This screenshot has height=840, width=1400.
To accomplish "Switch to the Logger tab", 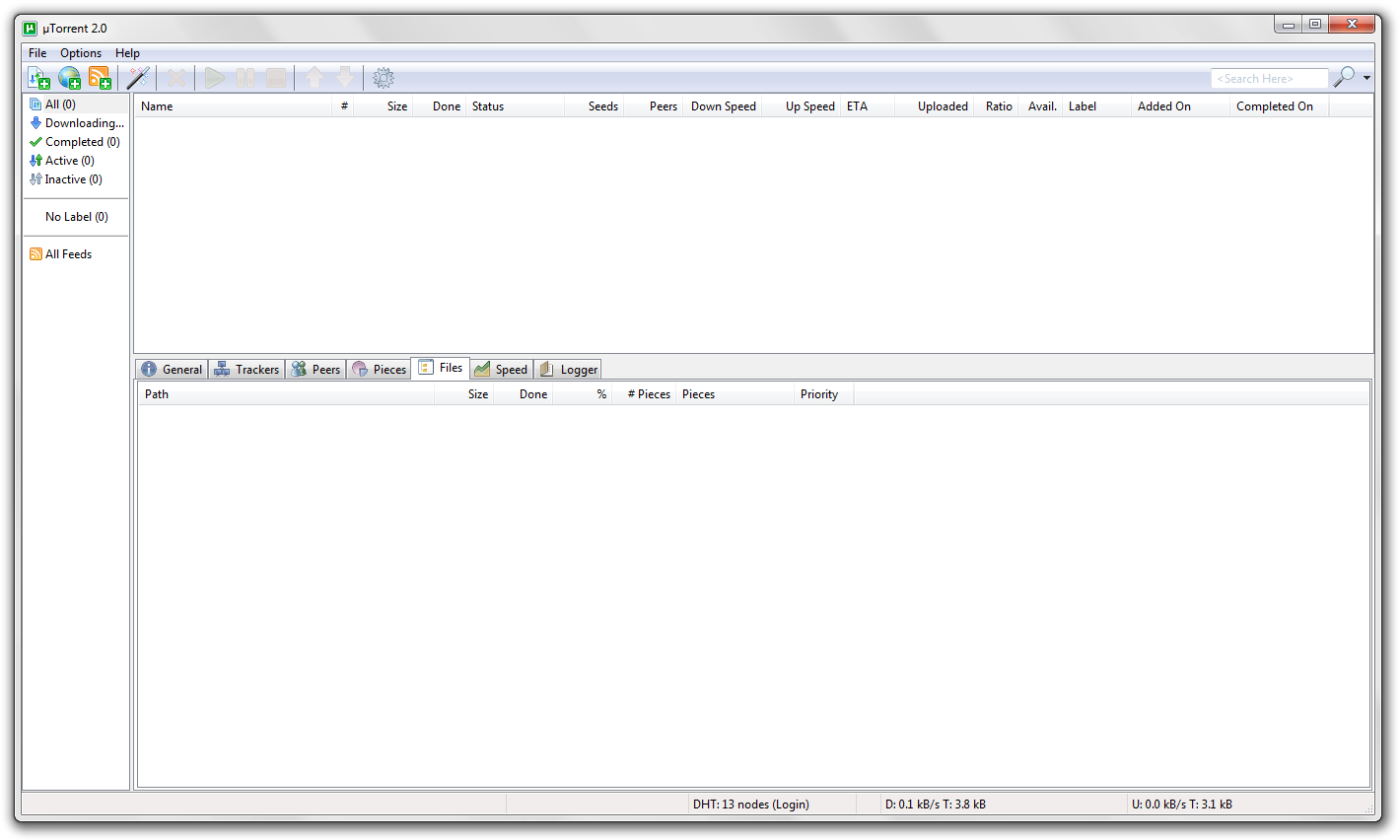I will click(568, 368).
